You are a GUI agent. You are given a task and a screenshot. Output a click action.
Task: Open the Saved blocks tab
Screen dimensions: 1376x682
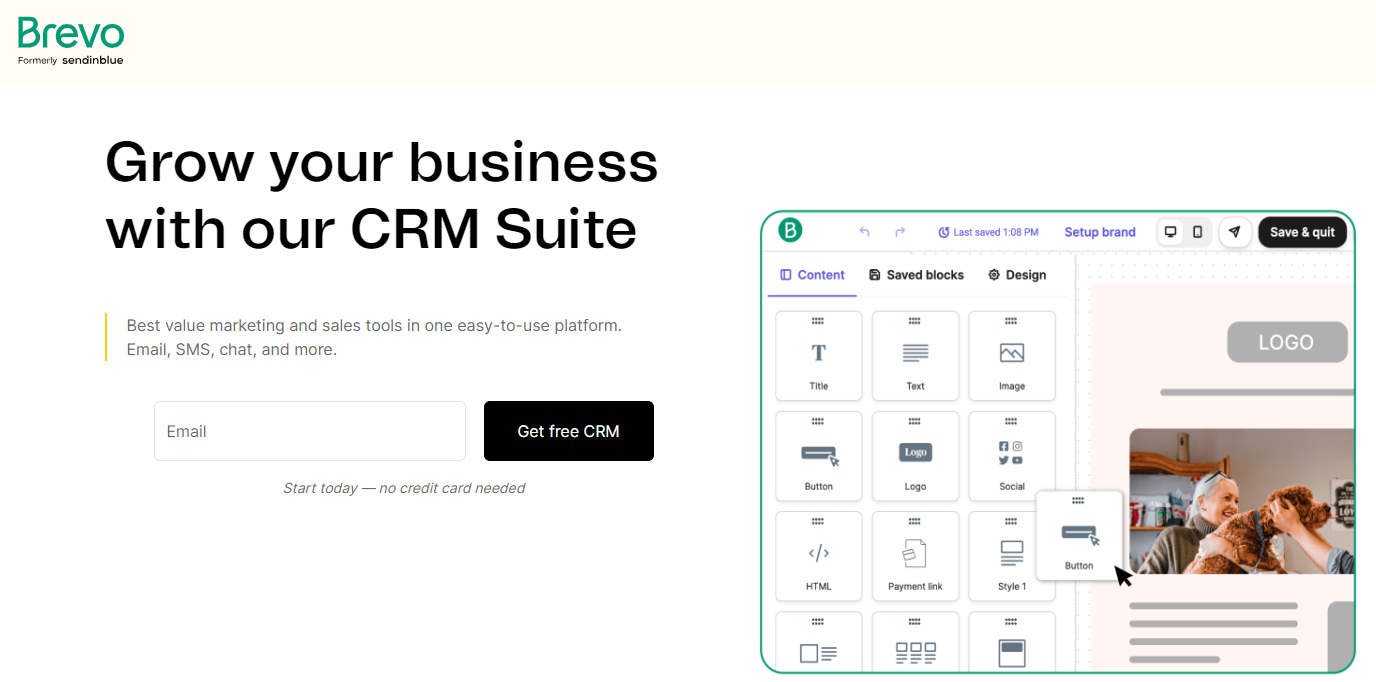tap(916, 275)
